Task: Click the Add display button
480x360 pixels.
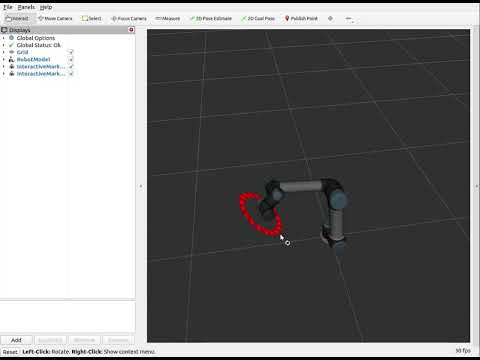Action: pyautogui.click(x=16, y=340)
